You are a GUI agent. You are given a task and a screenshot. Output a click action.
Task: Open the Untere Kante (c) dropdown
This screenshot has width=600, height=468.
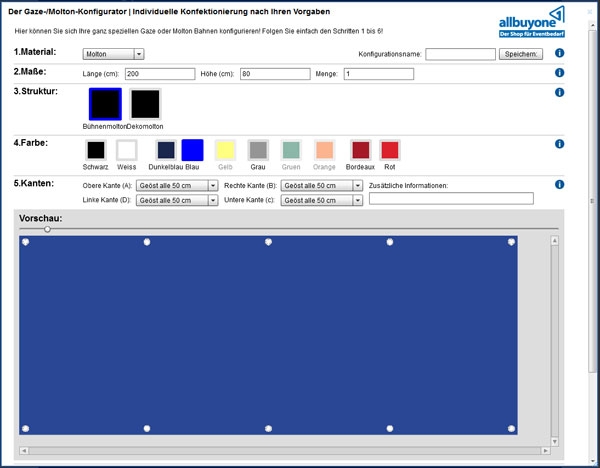click(x=321, y=200)
